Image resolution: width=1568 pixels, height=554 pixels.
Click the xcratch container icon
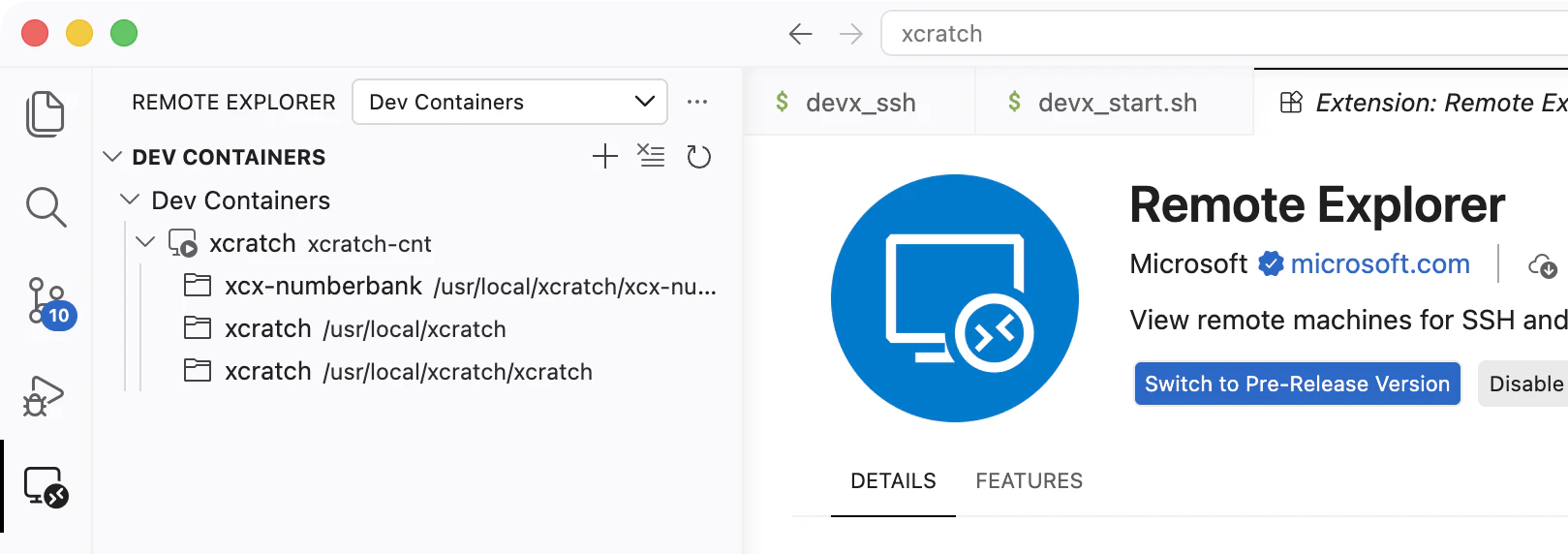pos(182,243)
